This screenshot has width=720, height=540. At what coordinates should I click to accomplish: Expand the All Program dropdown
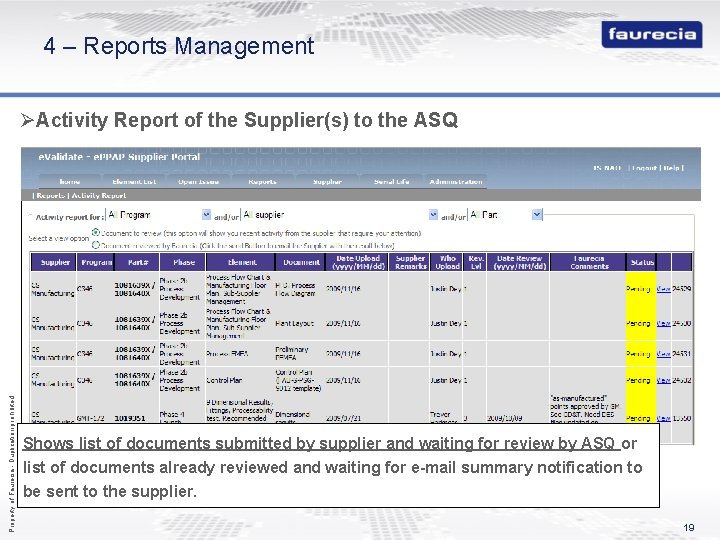coord(206,214)
